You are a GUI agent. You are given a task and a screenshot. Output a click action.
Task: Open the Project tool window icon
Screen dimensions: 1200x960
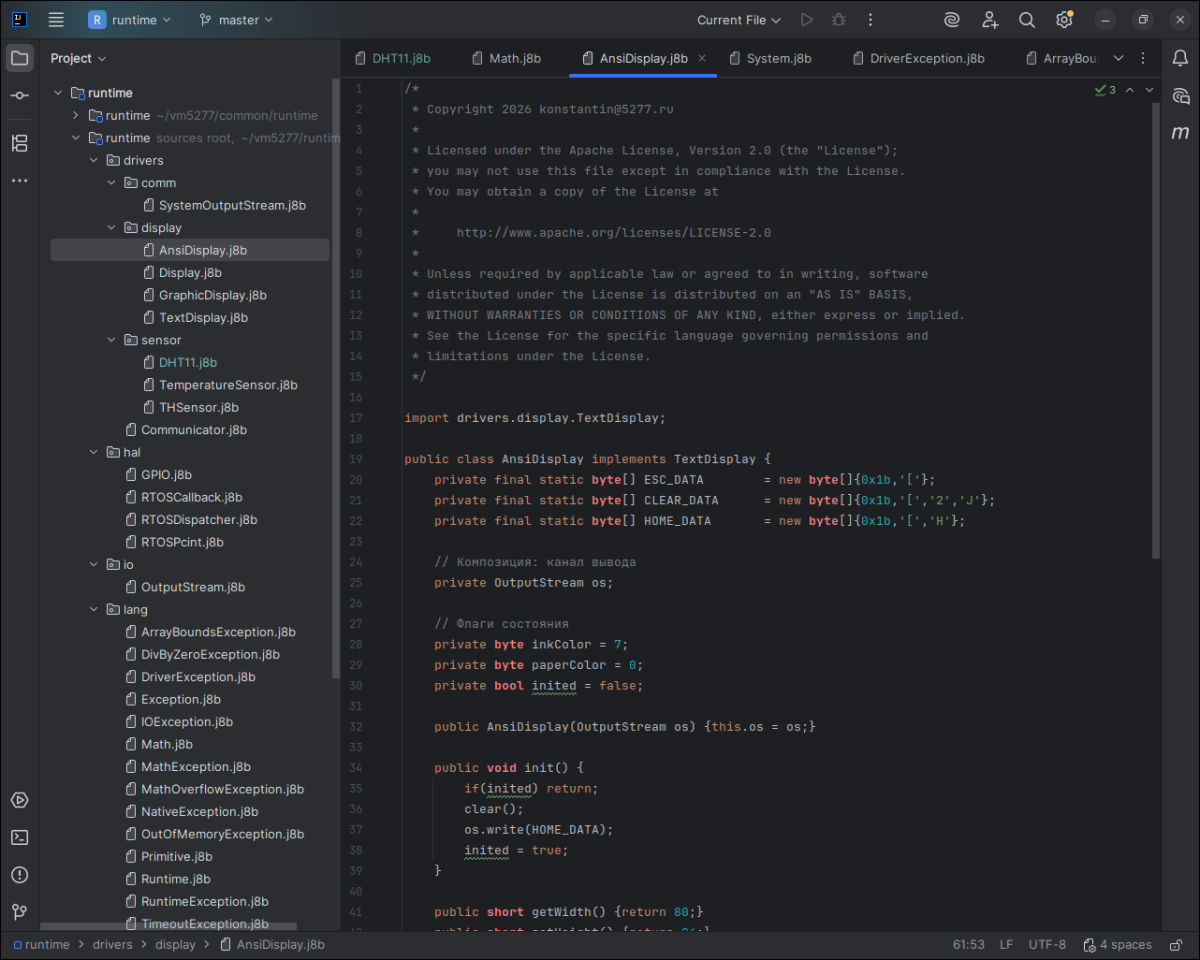tap(19, 58)
